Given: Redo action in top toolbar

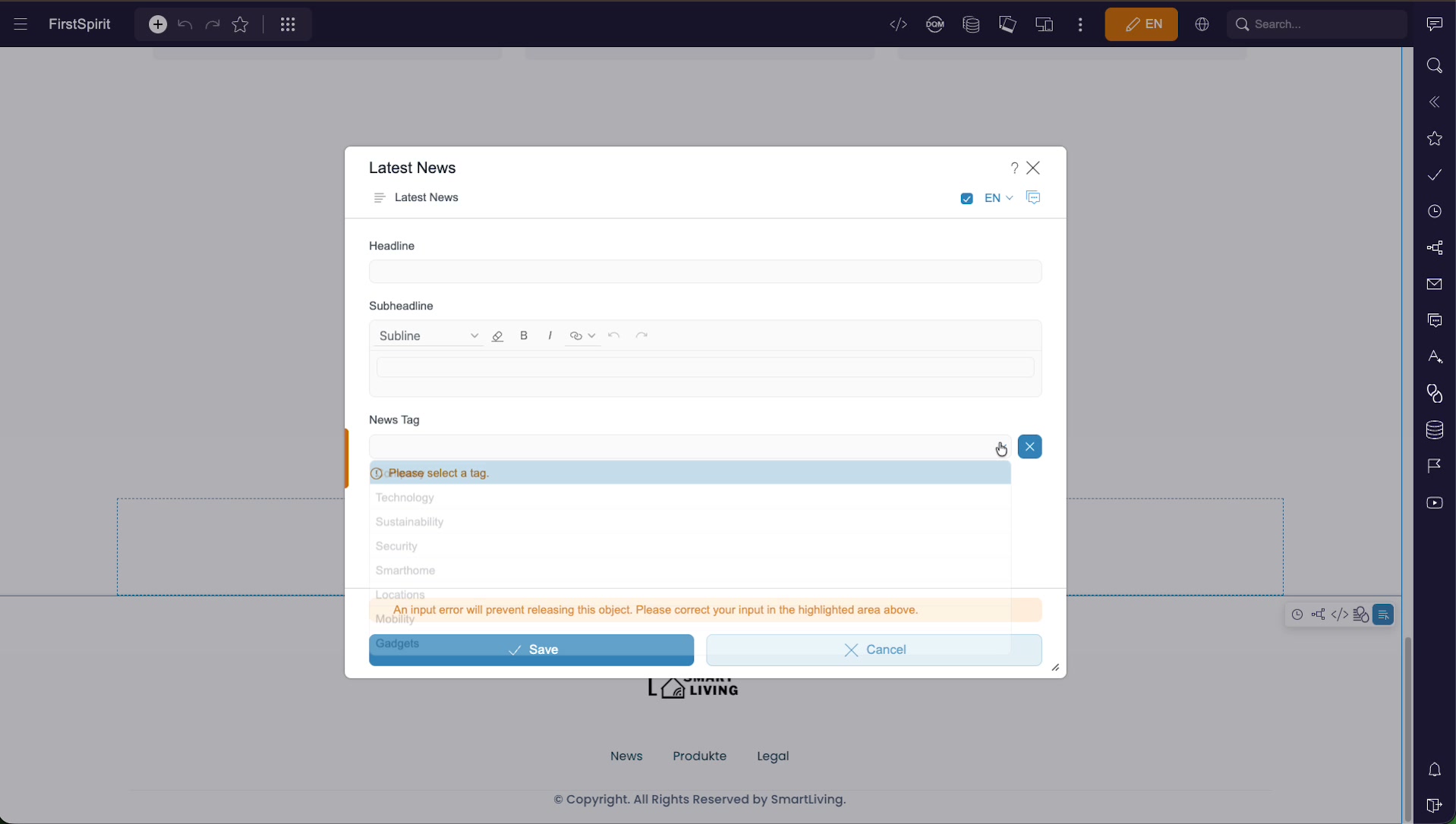Looking at the screenshot, I should click(x=213, y=24).
